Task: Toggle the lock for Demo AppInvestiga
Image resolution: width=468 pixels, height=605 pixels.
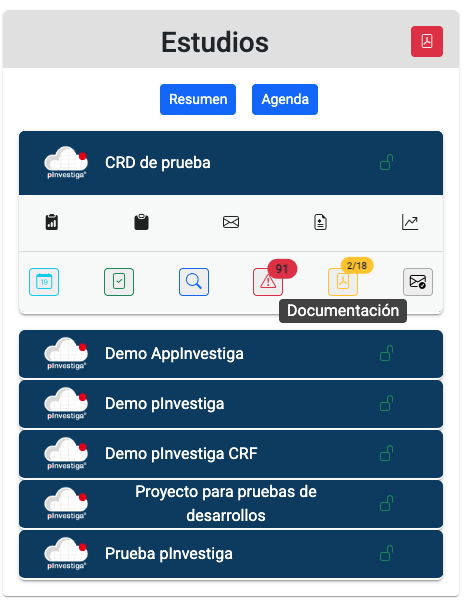Action: click(x=386, y=353)
